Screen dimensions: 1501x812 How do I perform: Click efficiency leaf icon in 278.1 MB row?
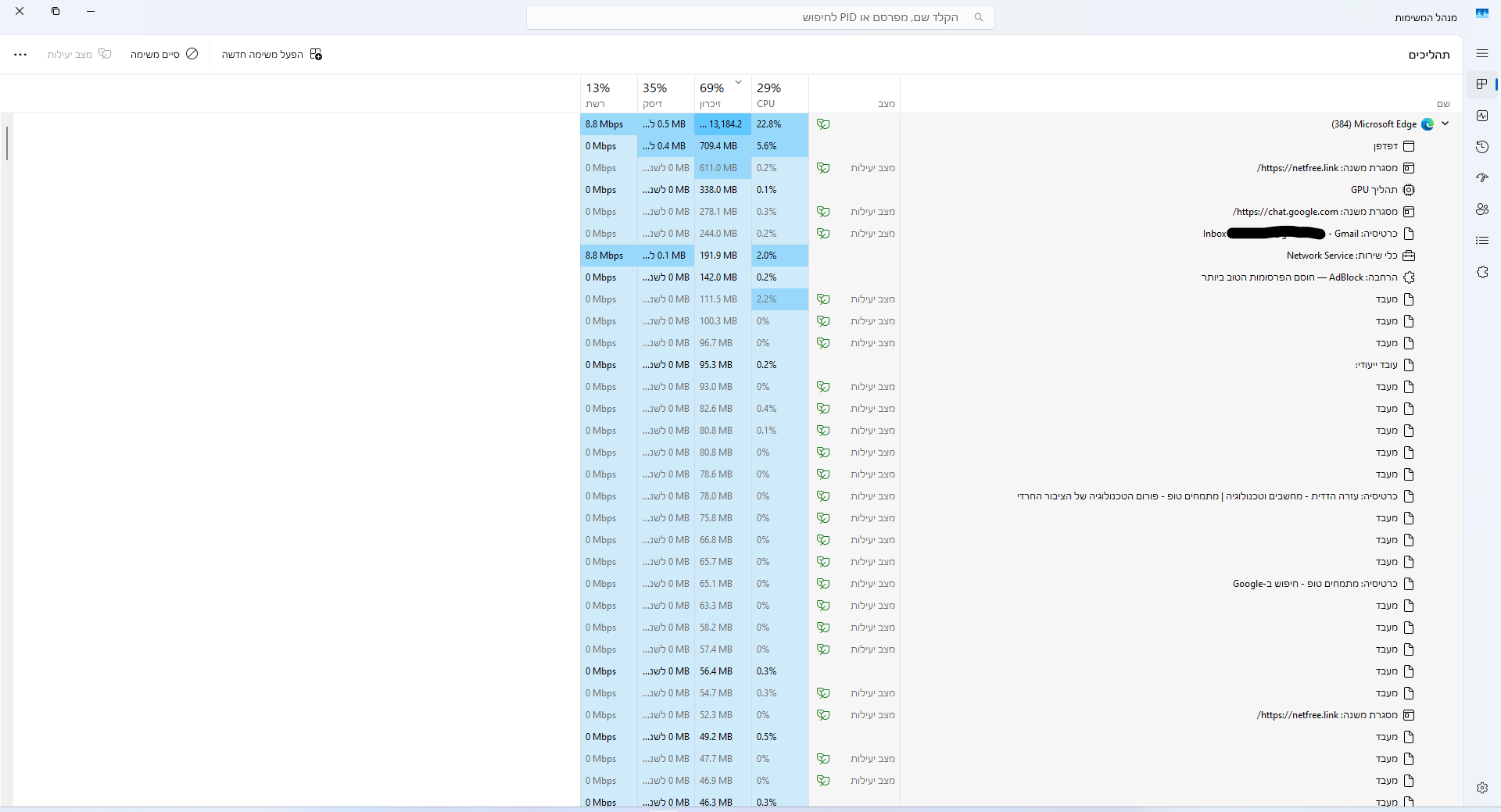click(823, 212)
